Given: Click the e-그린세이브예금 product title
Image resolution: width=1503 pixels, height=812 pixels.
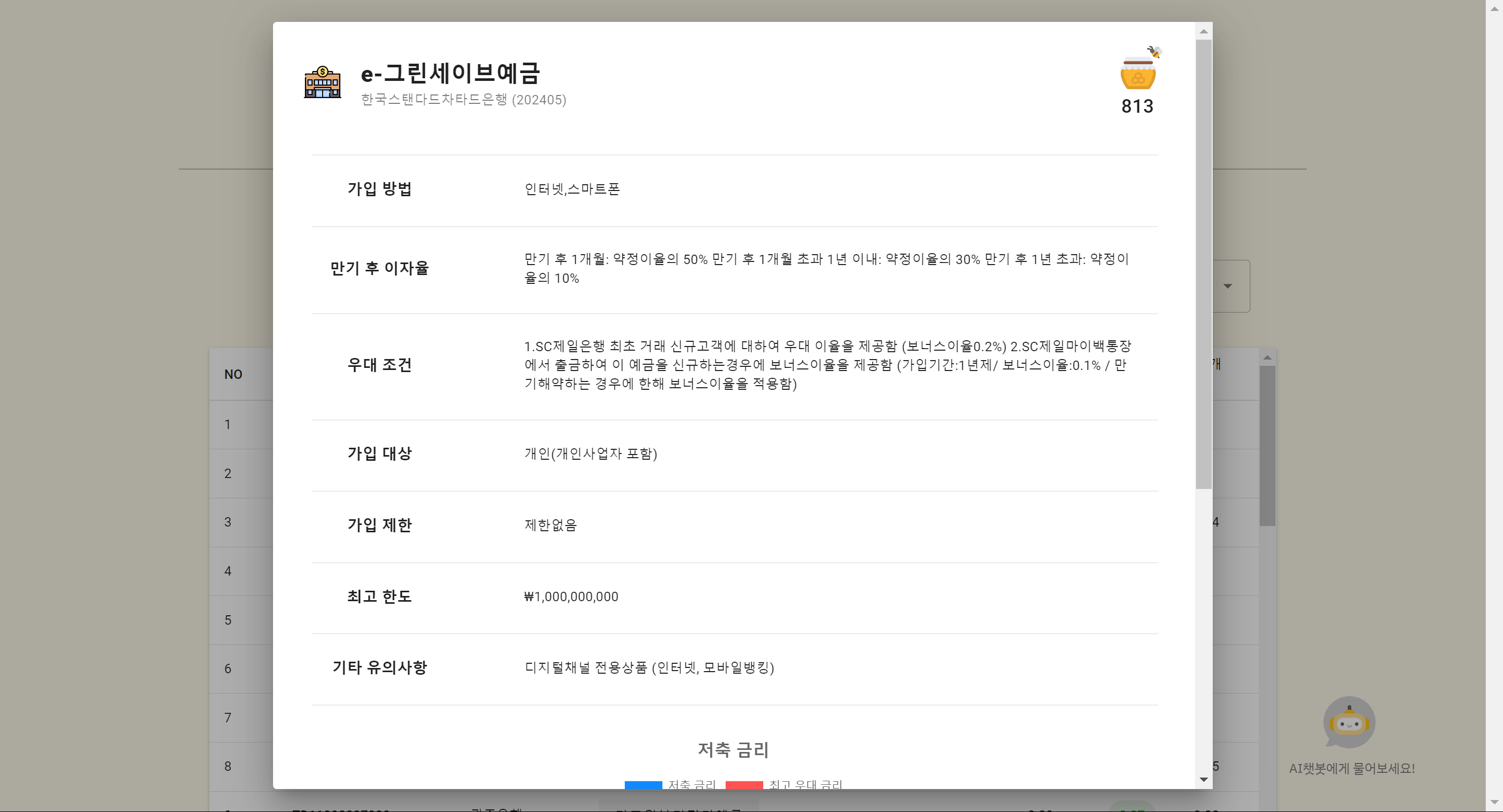Looking at the screenshot, I should (451, 73).
